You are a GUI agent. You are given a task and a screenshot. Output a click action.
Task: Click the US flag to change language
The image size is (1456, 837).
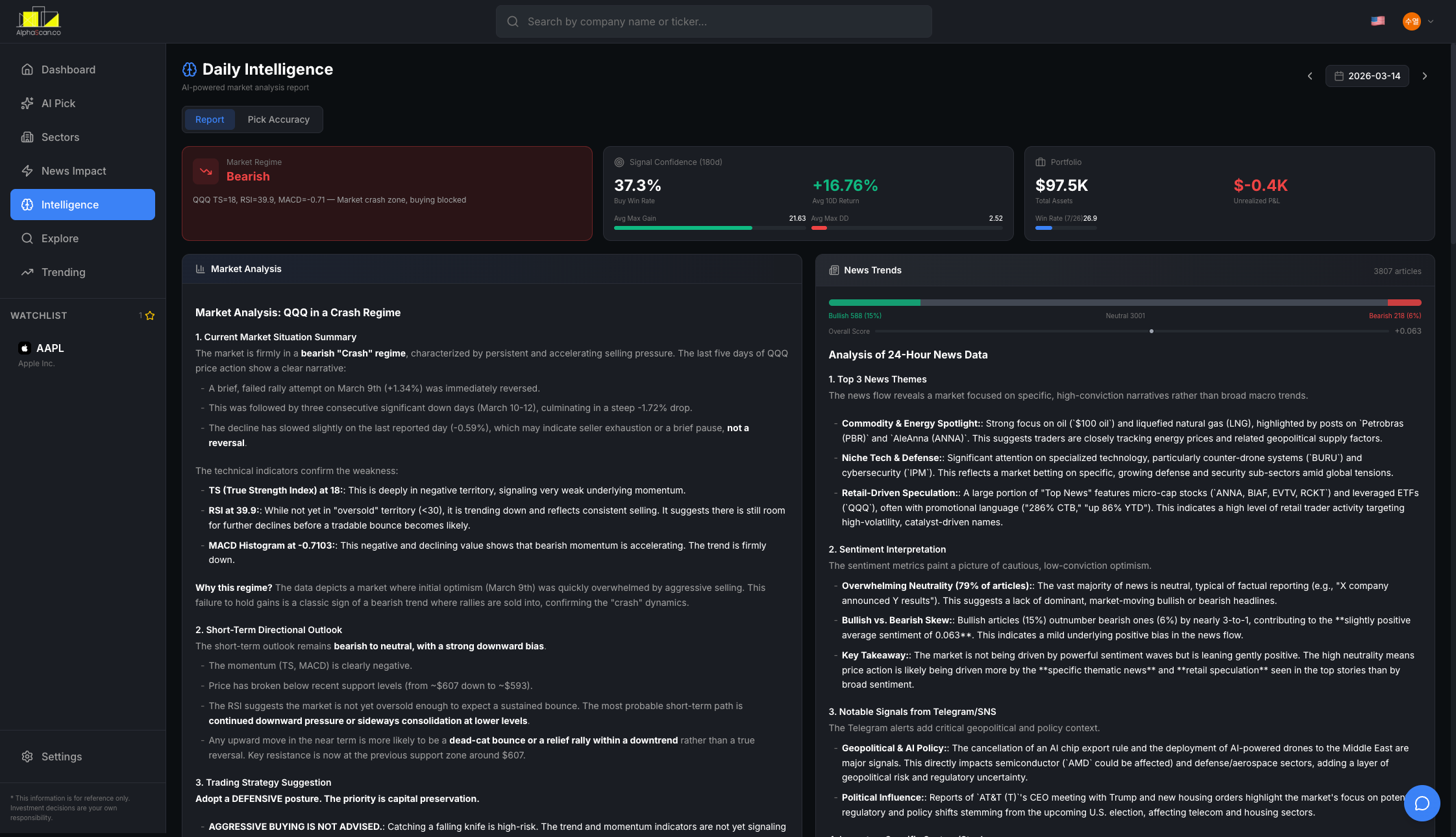1377,21
